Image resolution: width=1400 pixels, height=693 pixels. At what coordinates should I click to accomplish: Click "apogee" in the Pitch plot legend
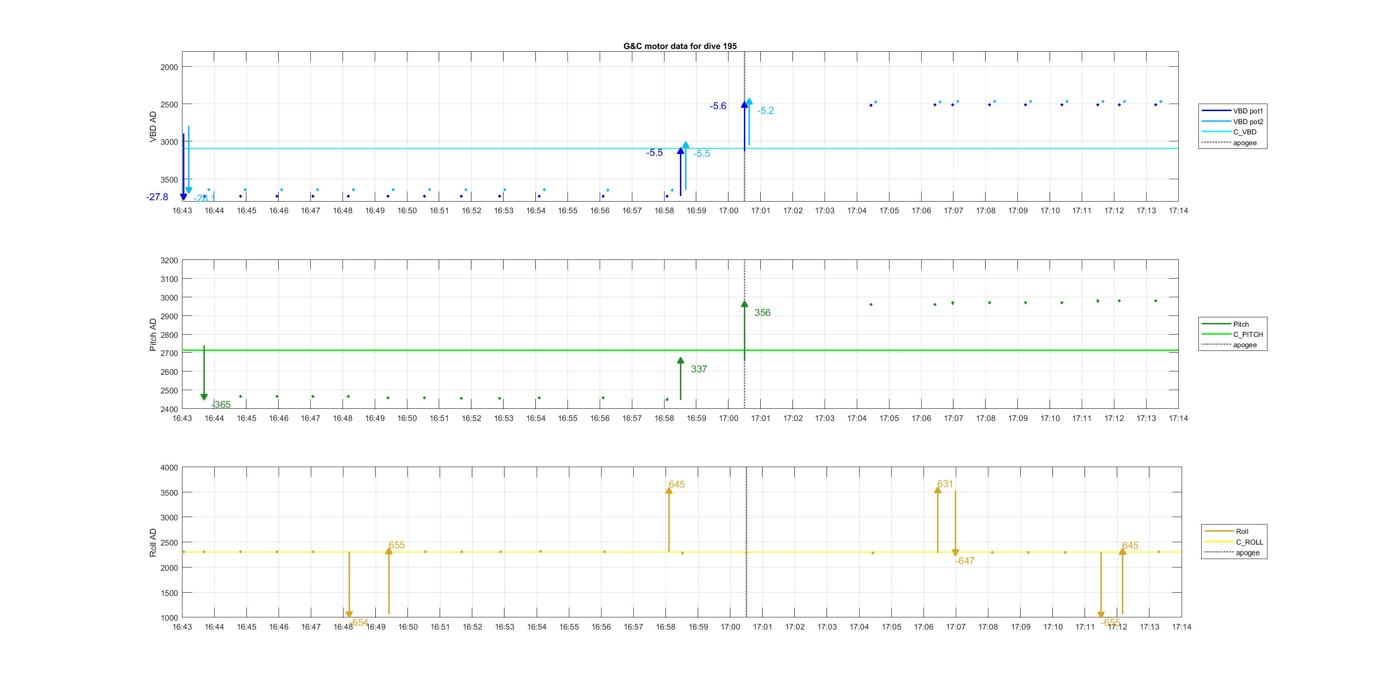(x=1230, y=345)
